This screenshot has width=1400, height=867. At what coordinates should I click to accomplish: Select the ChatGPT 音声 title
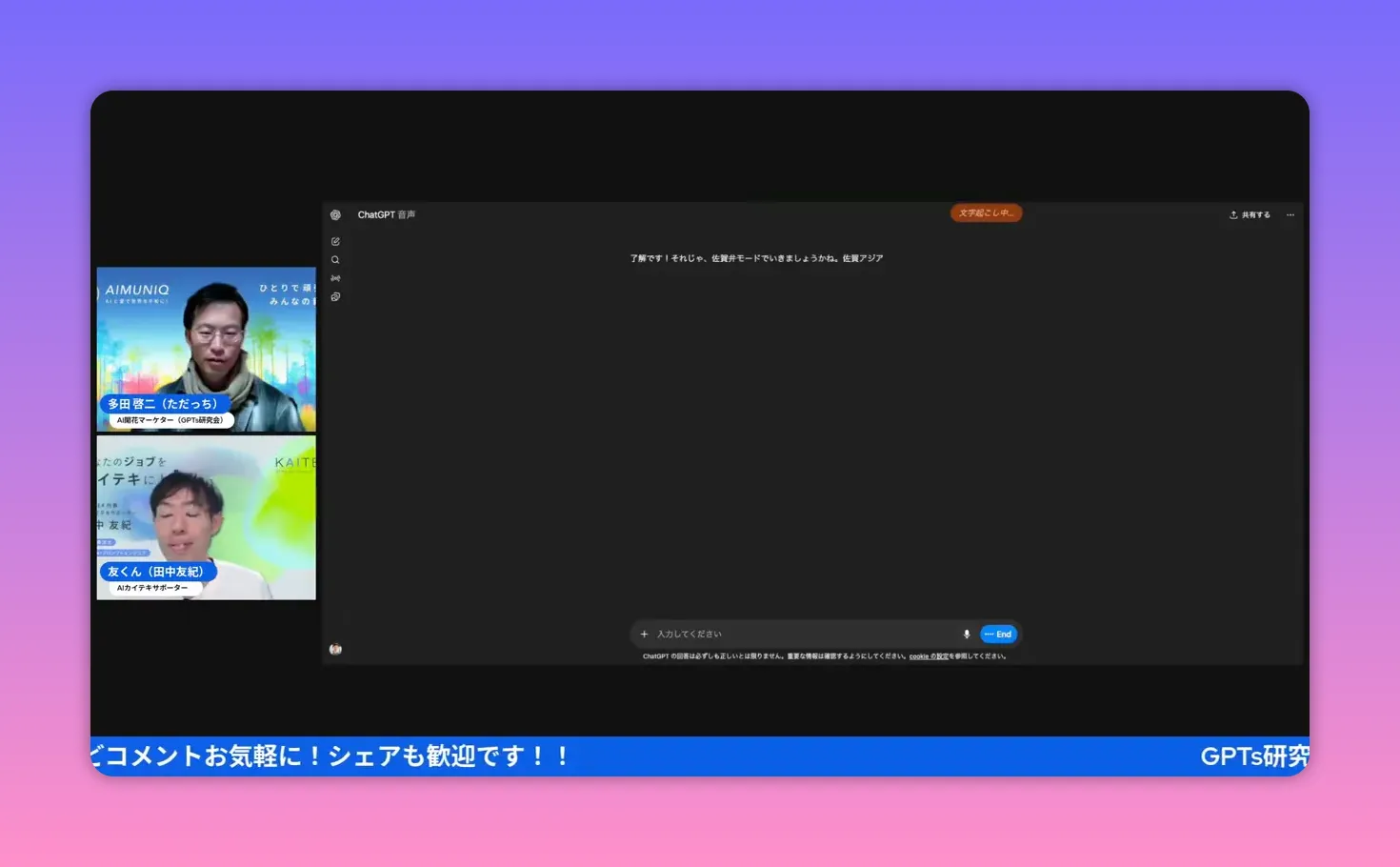click(387, 214)
